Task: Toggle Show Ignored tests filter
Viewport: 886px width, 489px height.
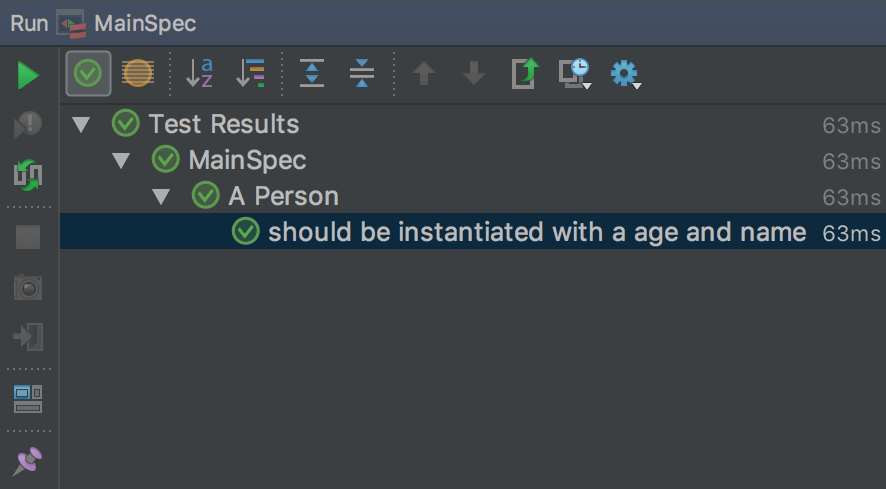Action: 138,73
